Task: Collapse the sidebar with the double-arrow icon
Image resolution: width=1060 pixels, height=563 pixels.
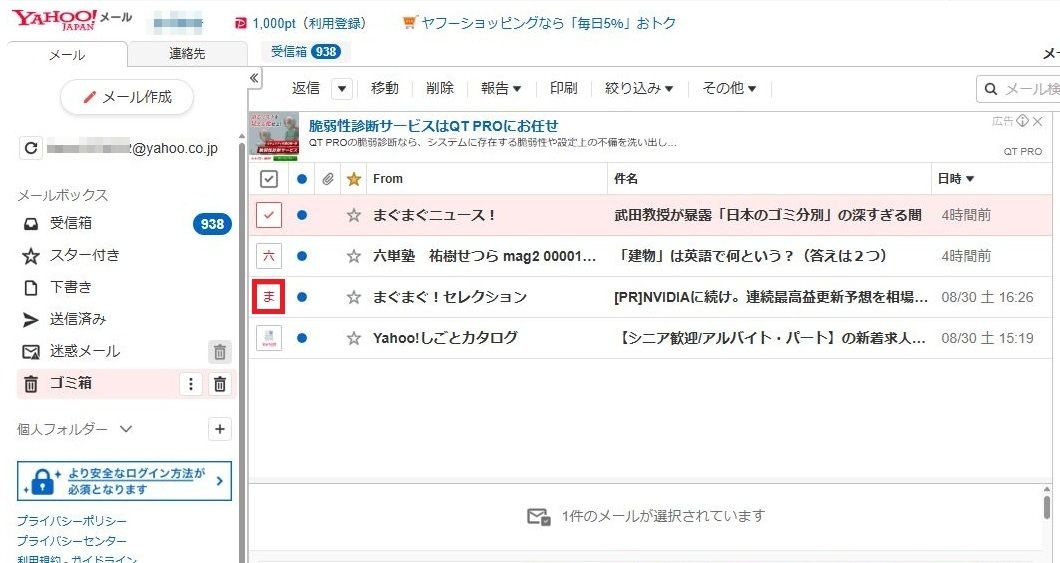Action: (254, 78)
